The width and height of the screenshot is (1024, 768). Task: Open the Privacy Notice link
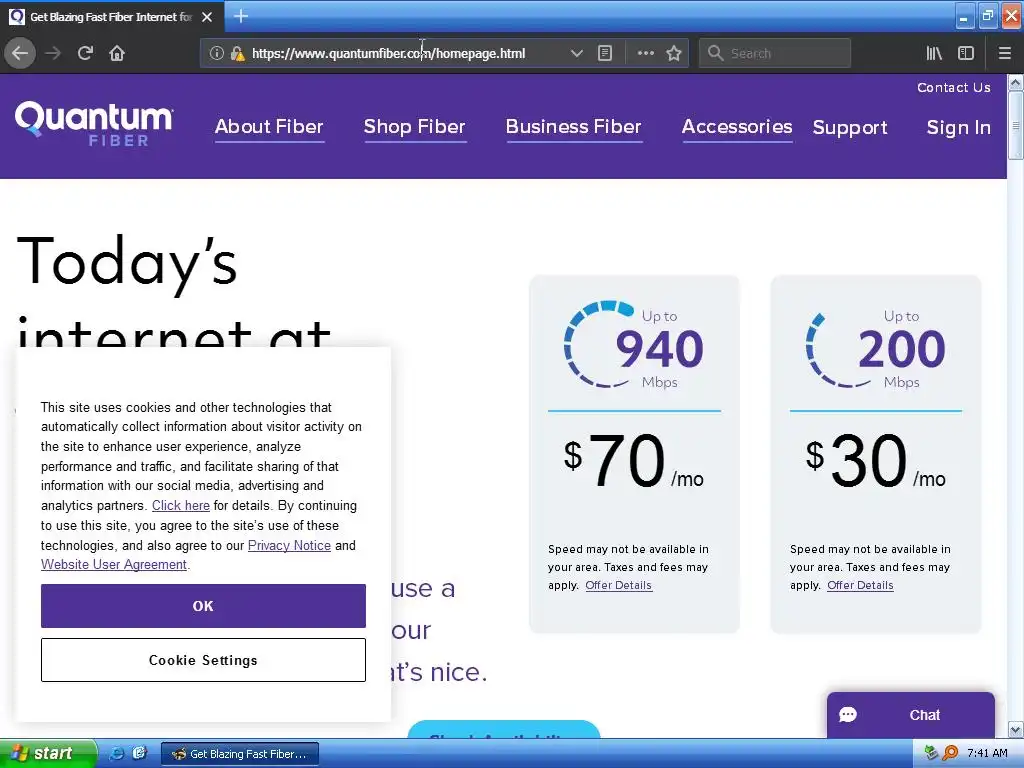(x=289, y=545)
